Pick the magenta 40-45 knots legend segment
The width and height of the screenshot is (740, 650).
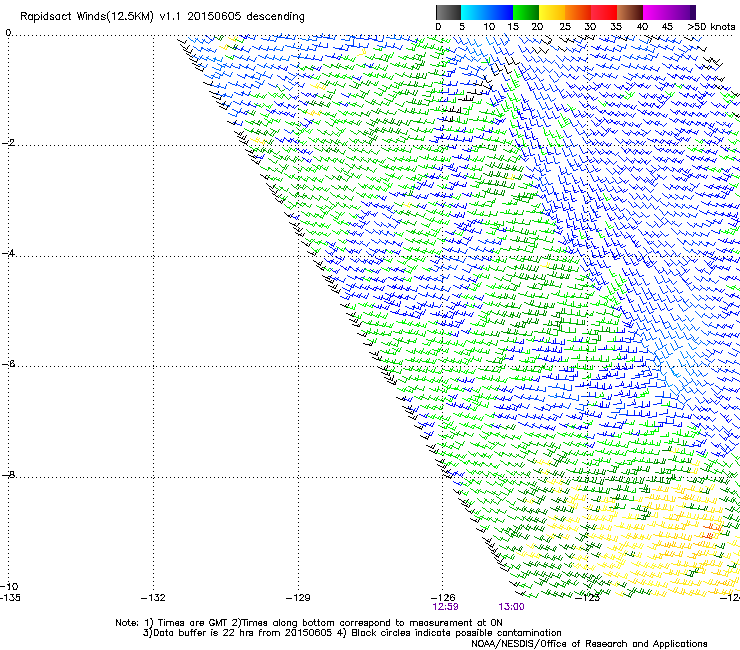[x=656, y=12]
